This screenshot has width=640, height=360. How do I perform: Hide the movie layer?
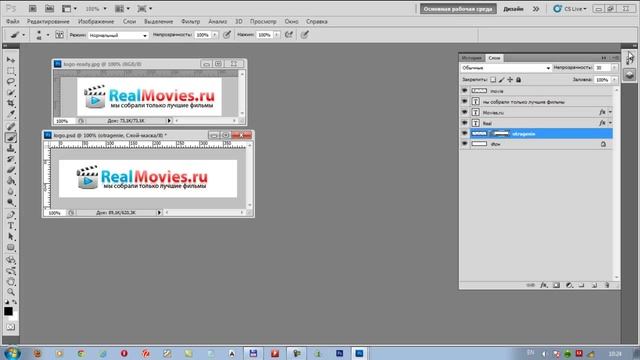click(464, 91)
